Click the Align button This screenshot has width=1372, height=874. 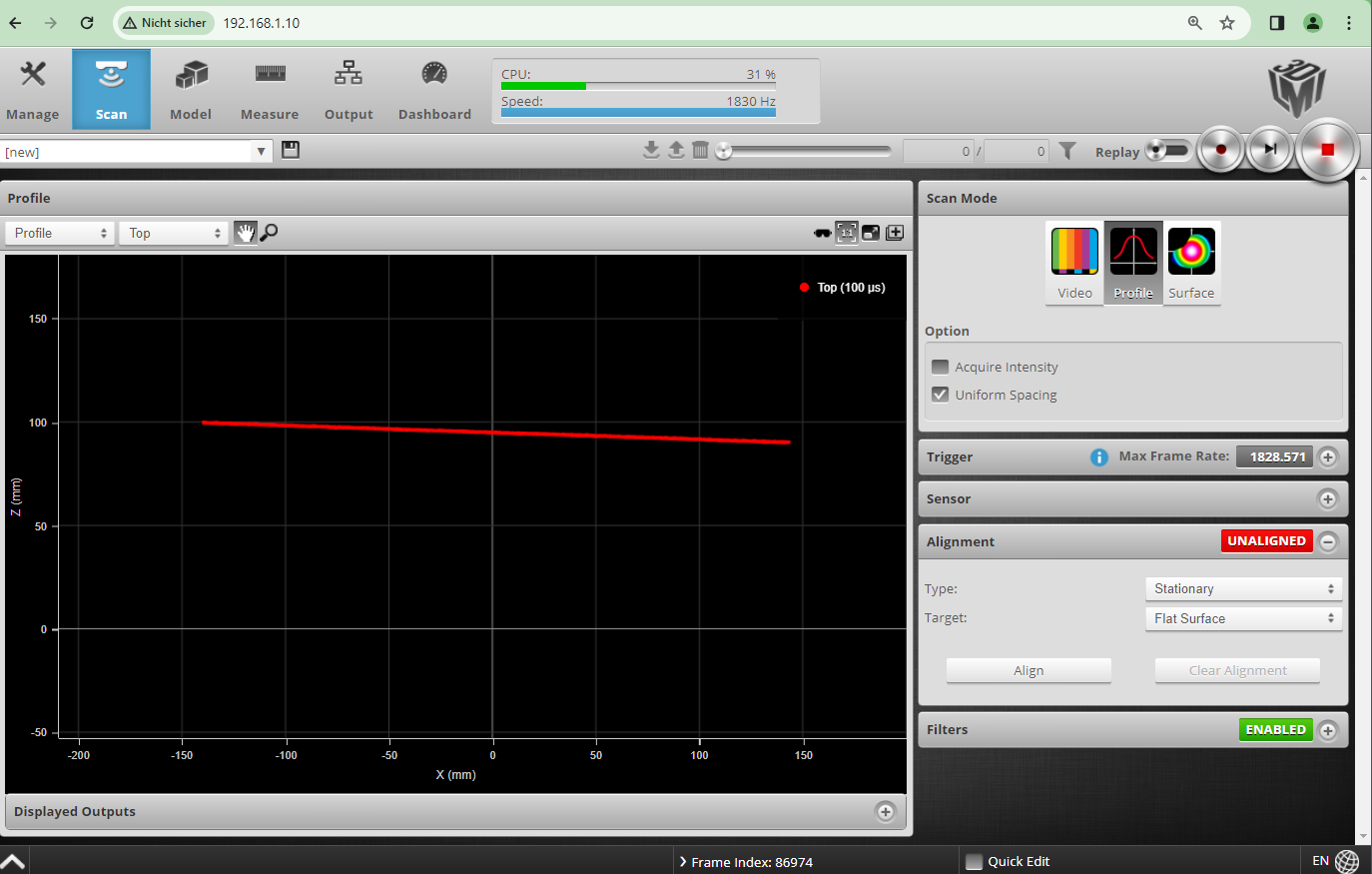pyautogui.click(x=1029, y=670)
